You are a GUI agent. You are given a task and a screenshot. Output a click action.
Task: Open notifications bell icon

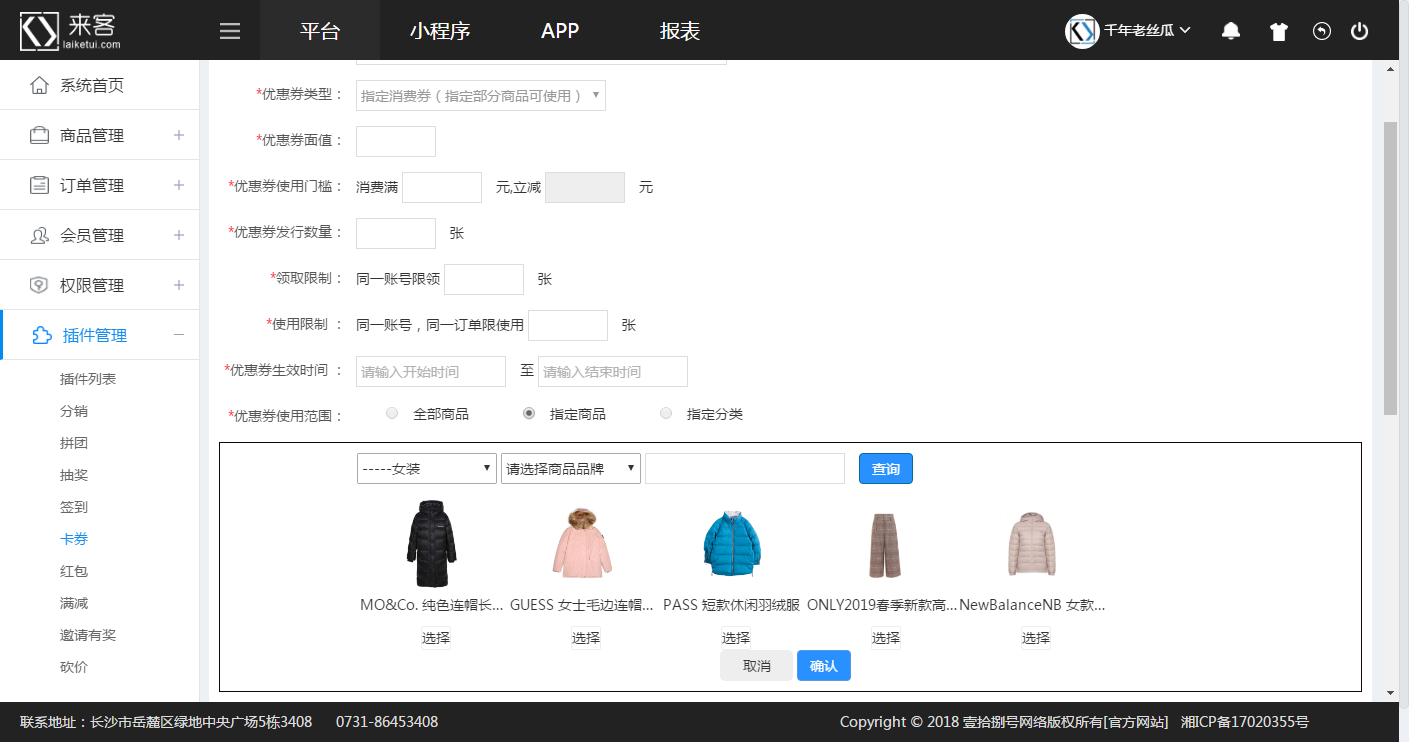(1231, 31)
